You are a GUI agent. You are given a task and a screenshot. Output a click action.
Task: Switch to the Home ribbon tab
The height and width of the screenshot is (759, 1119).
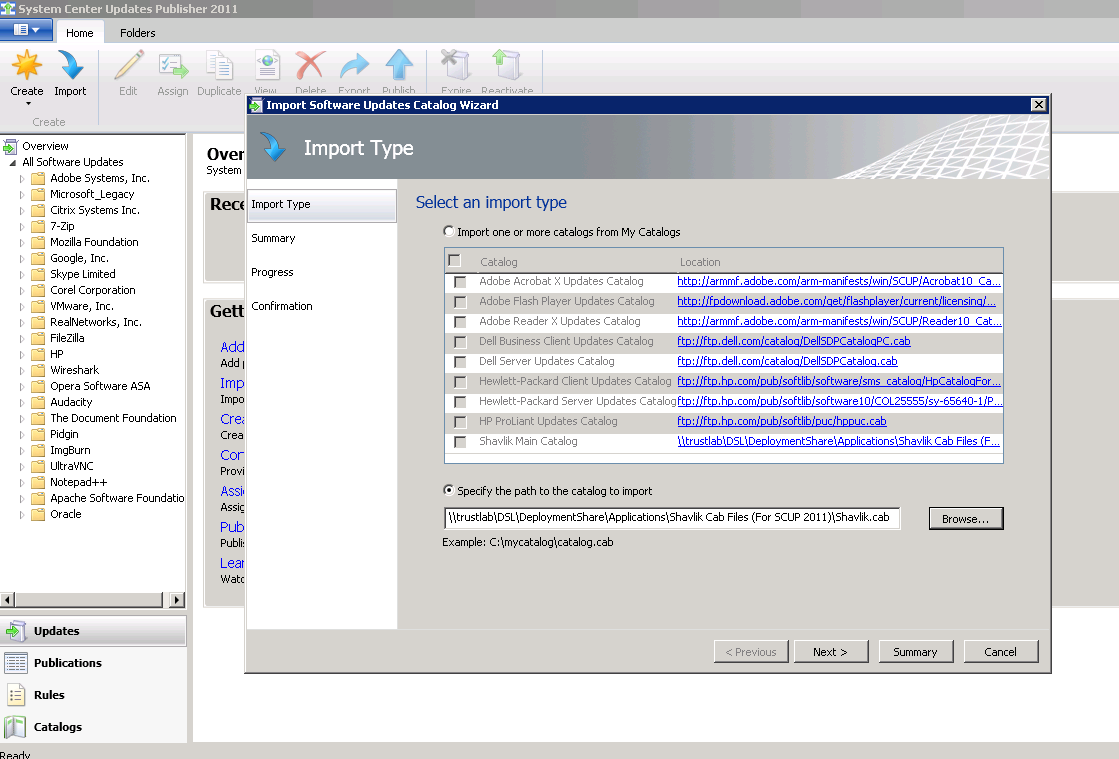point(79,33)
